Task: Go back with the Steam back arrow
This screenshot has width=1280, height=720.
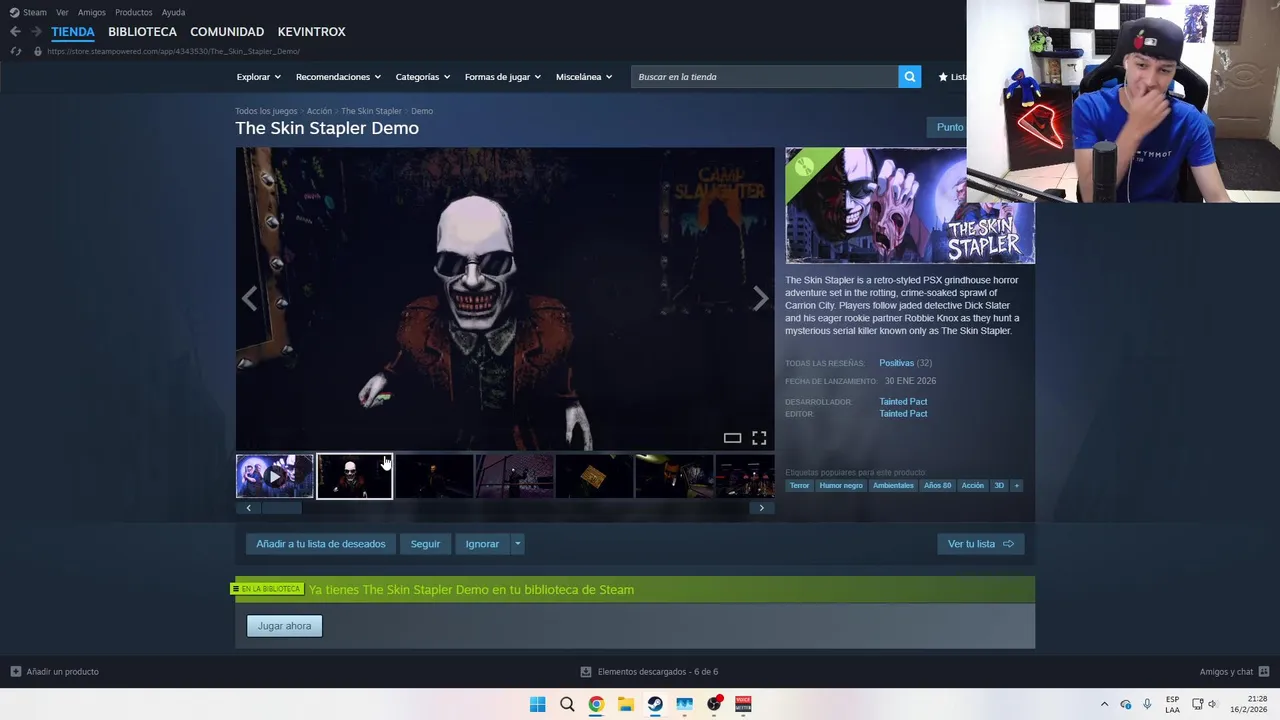Action: coord(15,32)
